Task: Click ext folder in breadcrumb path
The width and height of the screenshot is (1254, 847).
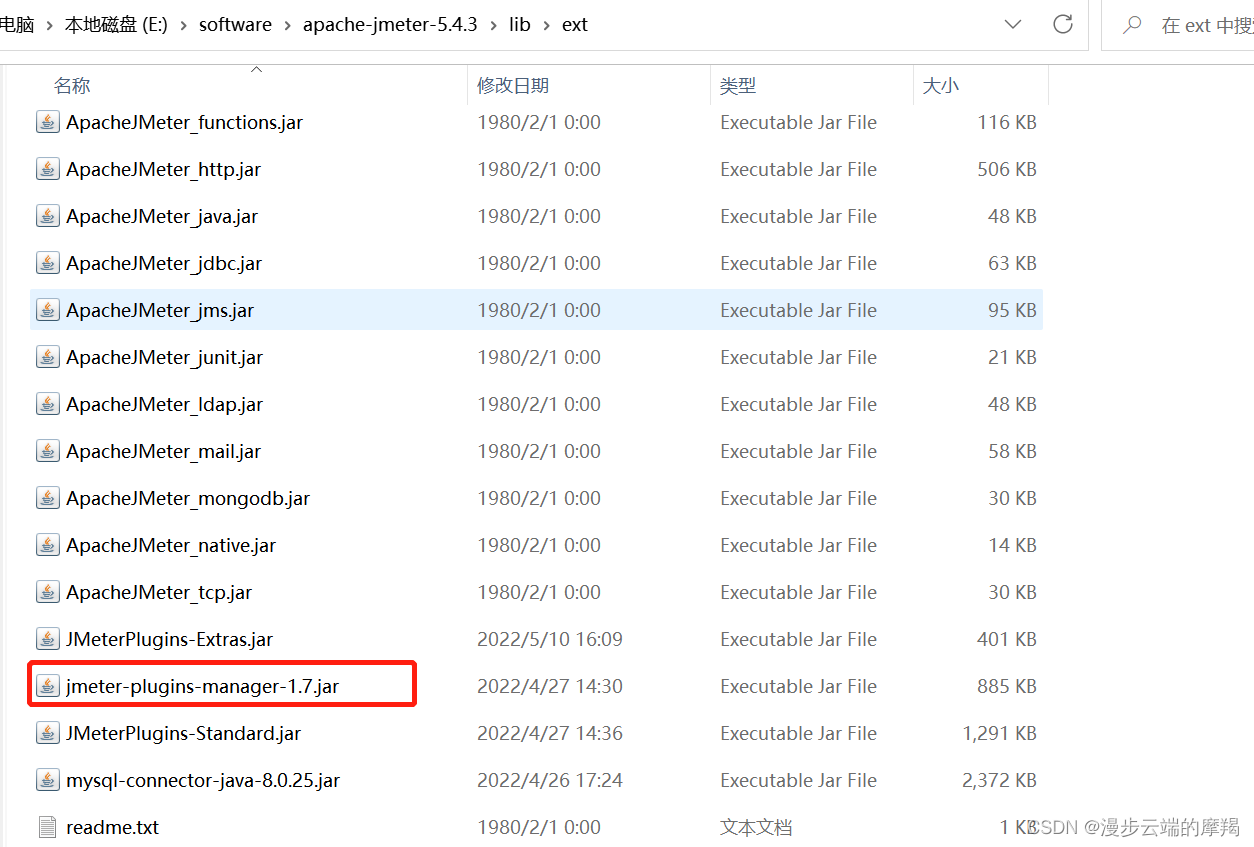Action: [x=575, y=25]
